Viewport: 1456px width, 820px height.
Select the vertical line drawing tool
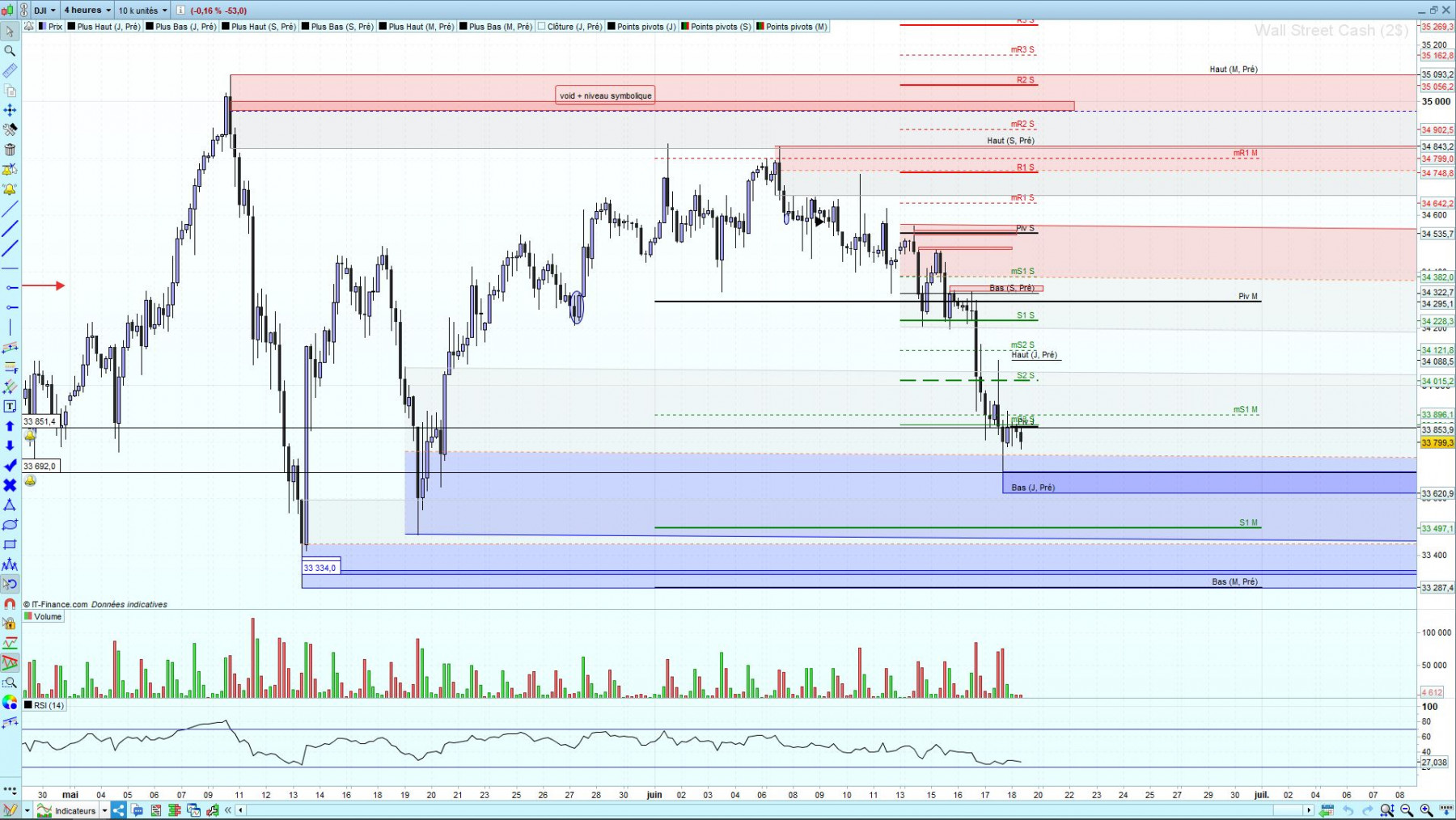click(x=10, y=327)
